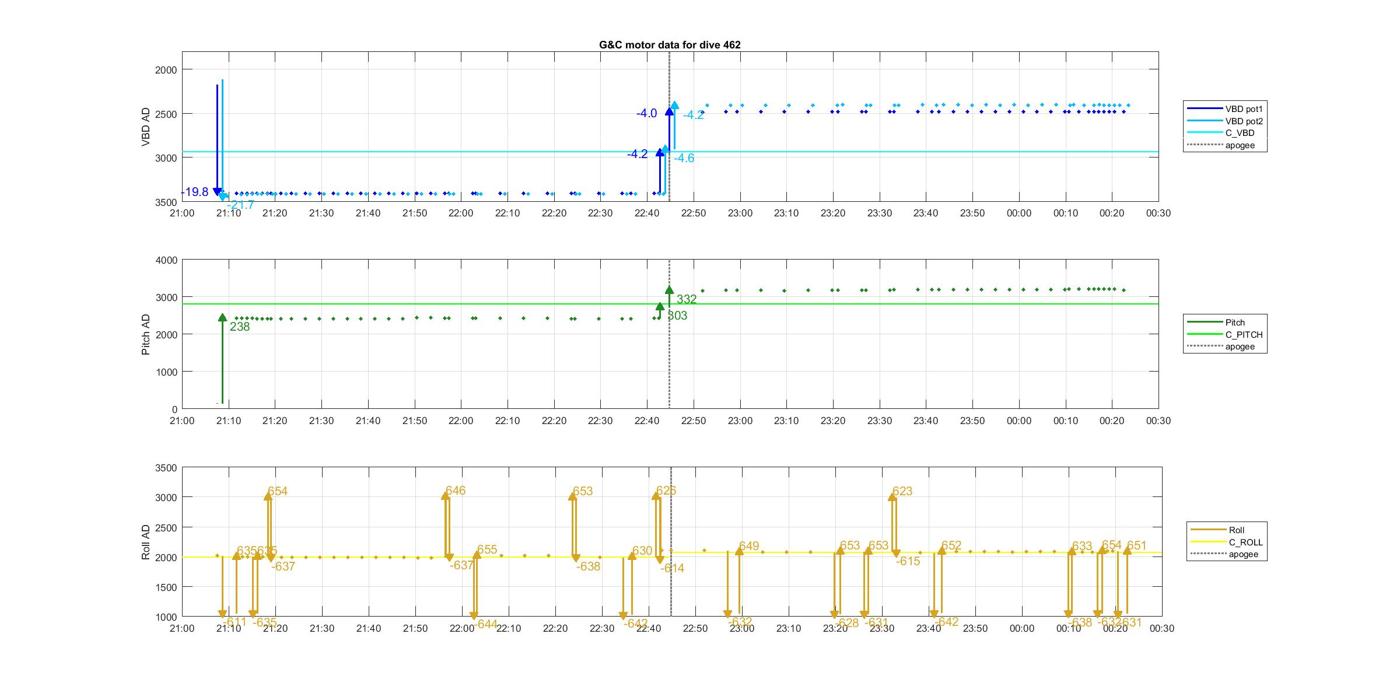The width and height of the screenshot is (1400, 693).
Task: Click the '646' roll data label
Action: click(x=455, y=491)
